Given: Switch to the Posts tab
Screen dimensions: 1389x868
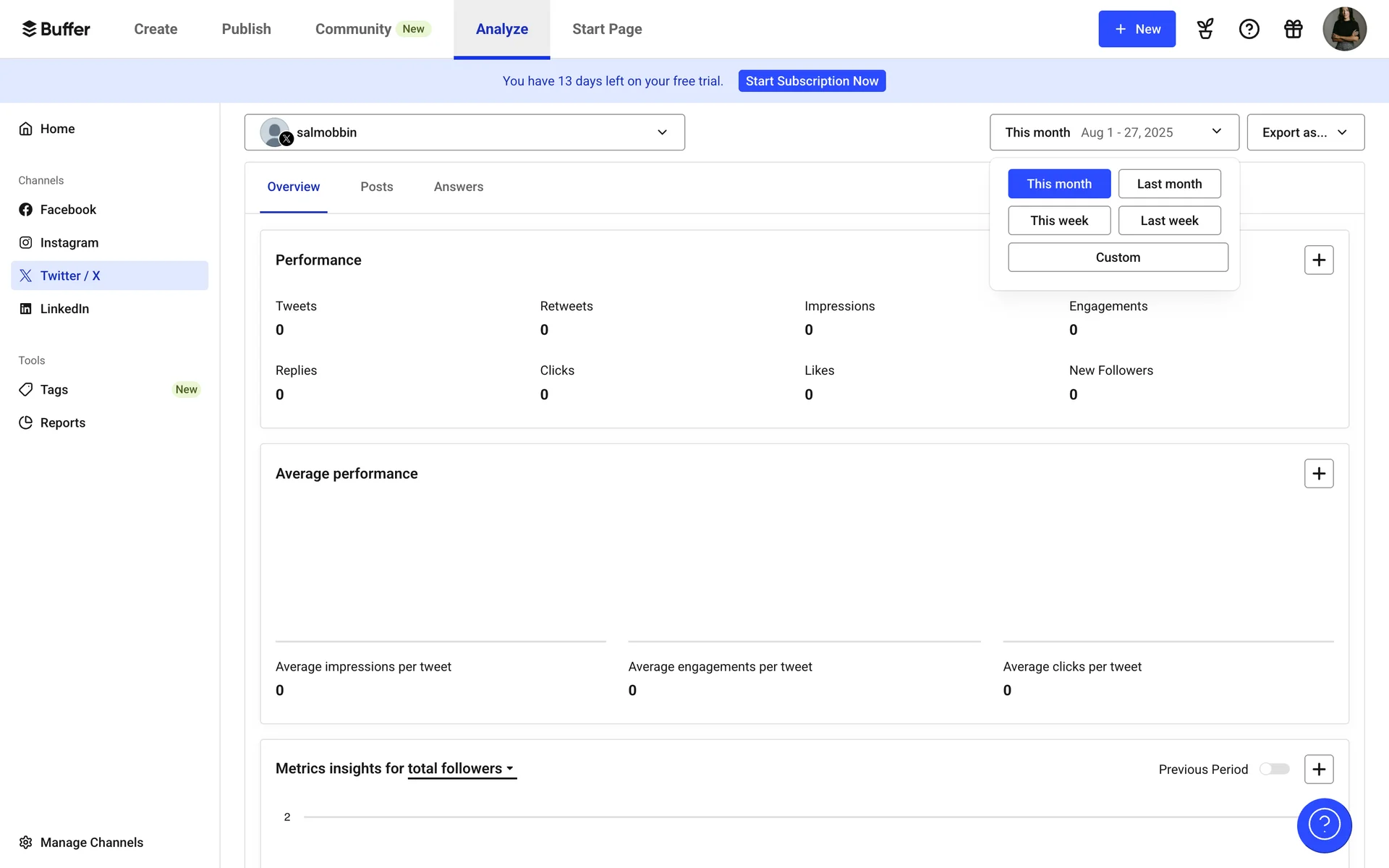Looking at the screenshot, I should (x=376, y=187).
